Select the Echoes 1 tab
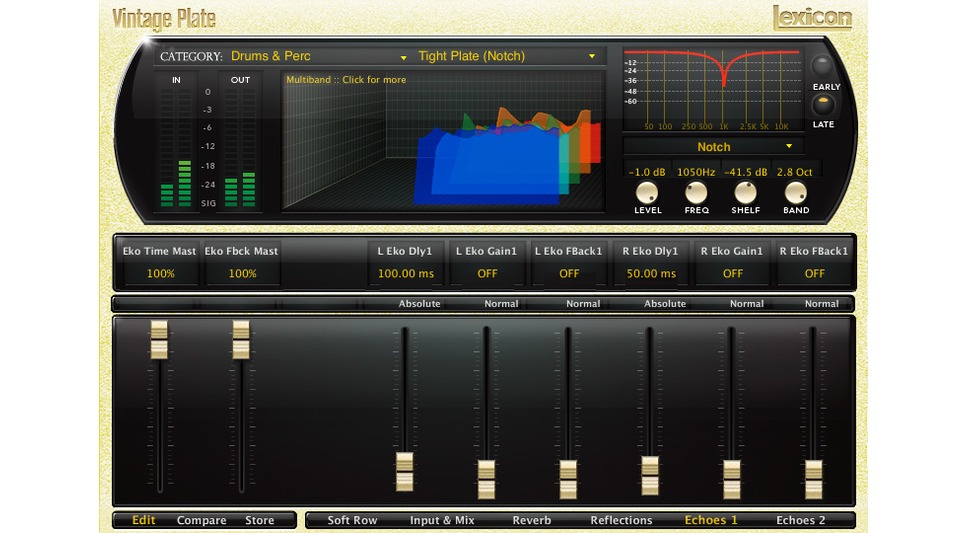Image resolution: width=967 pixels, height=533 pixels. (x=711, y=520)
